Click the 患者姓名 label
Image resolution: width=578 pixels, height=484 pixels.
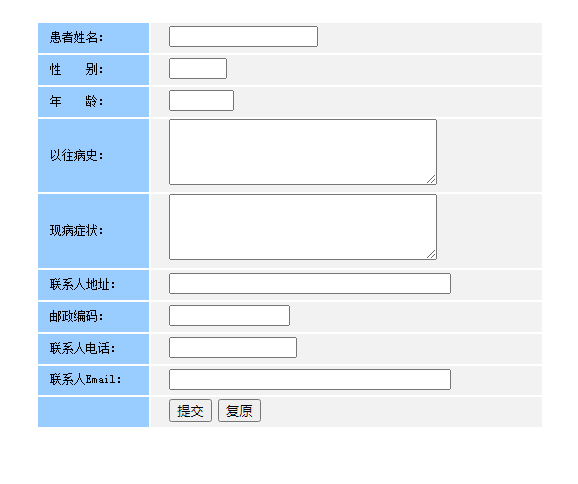point(76,38)
